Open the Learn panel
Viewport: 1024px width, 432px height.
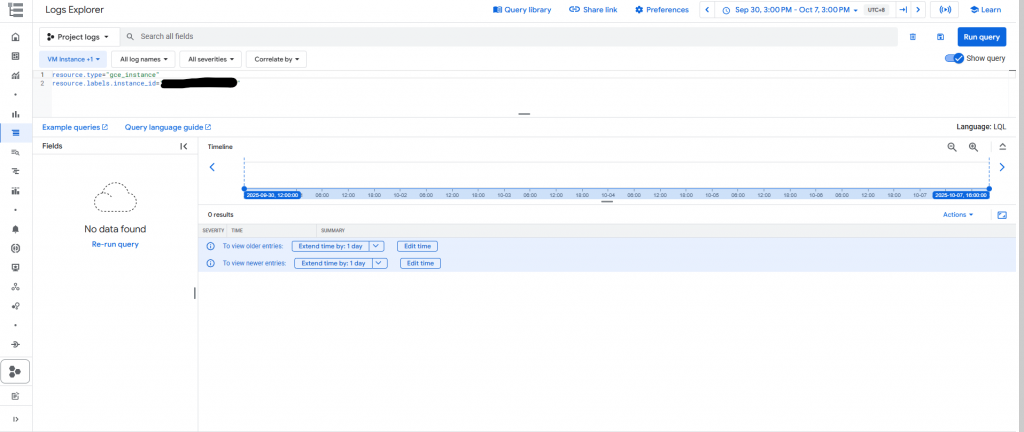(985, 10)
